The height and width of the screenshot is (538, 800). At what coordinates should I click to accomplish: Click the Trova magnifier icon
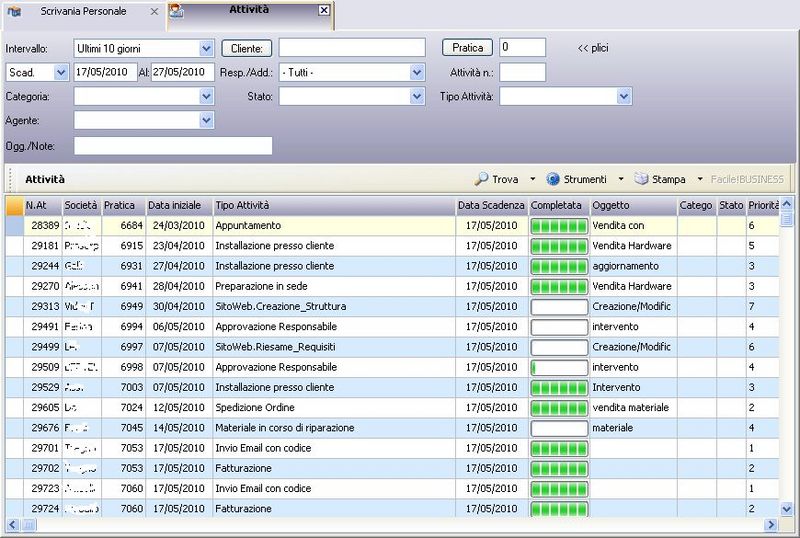pyautogui.click(x=481, y=179)
